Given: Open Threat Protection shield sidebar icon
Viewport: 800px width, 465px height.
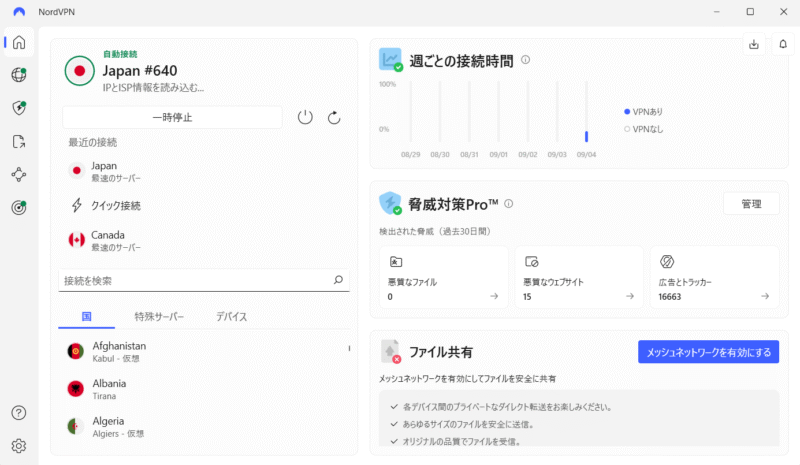Looking at the screenshot, I should (x=19, y=108).
